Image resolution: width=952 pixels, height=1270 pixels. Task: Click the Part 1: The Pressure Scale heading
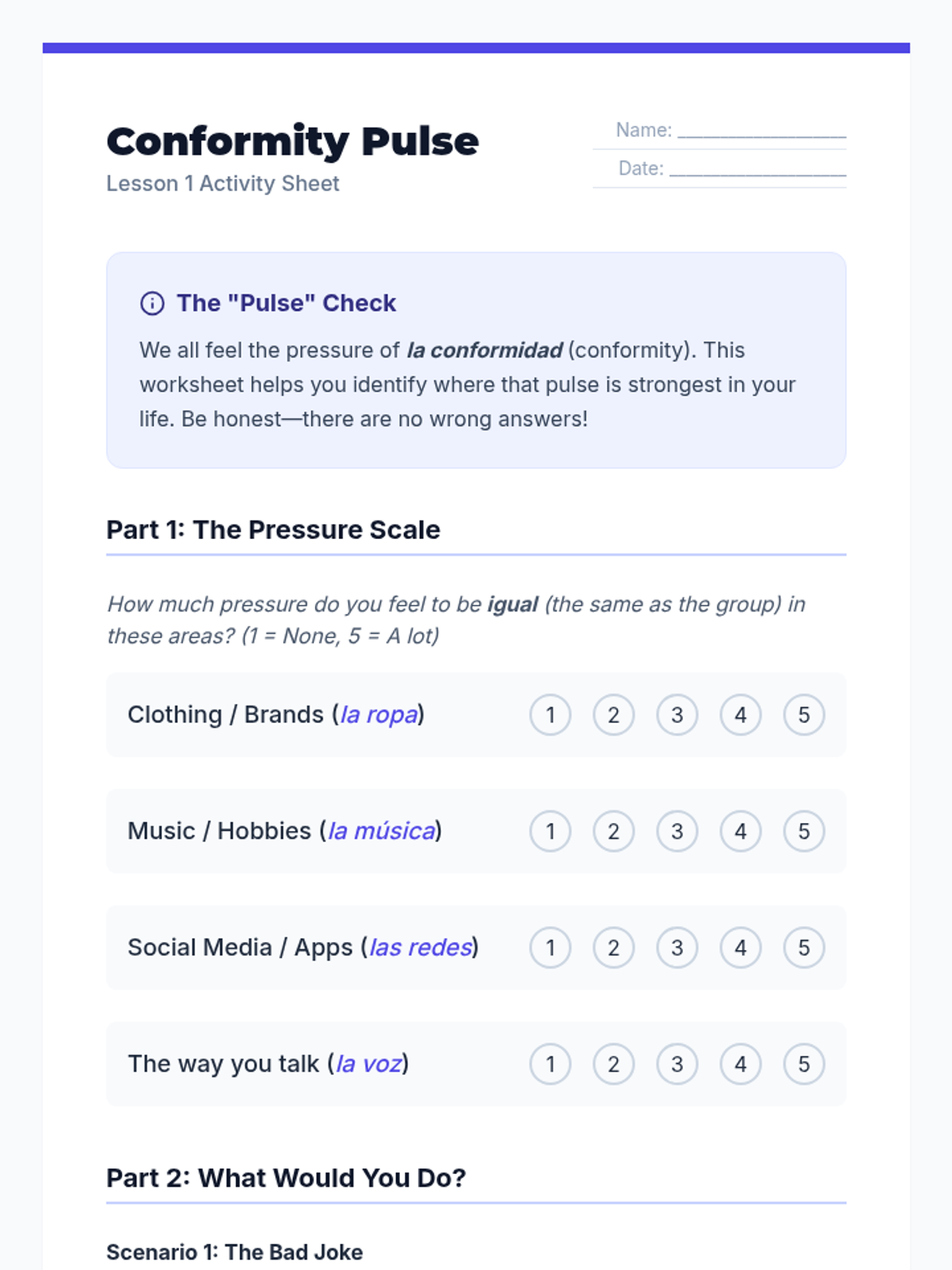coord(273,529)
